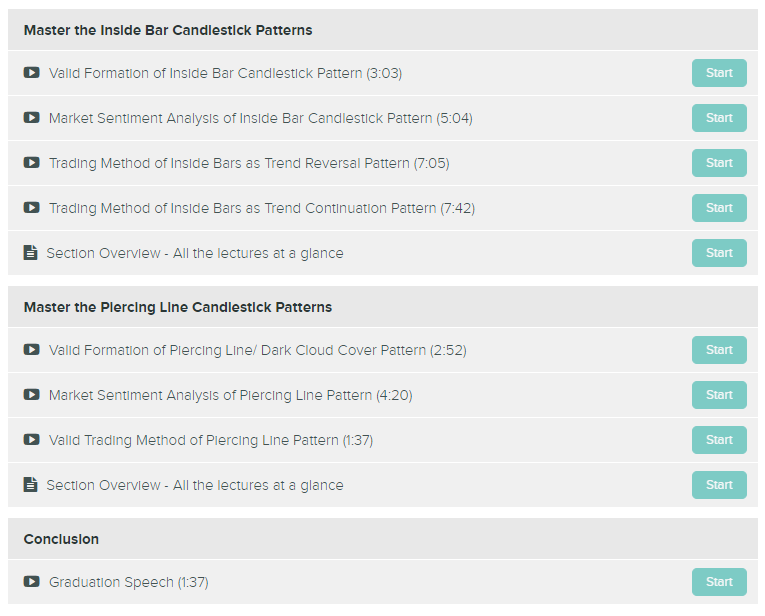Start Trading Method Trend Reversal lecture
This screenshot has height=616, width=765.
pos(719,163)
